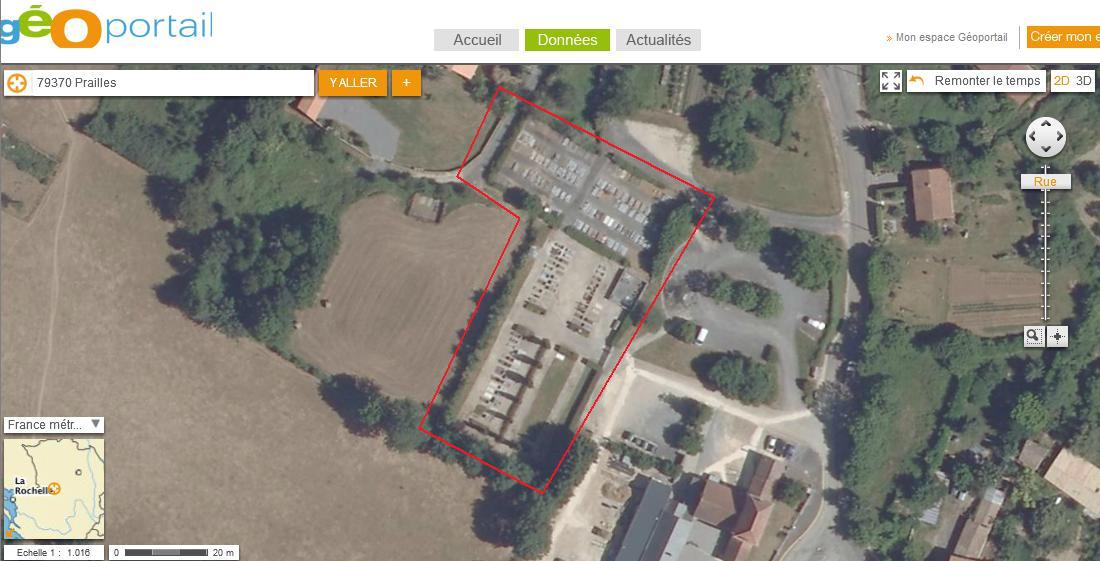Click the orange geolocation icon in the search box

click(x=17, y=83)
